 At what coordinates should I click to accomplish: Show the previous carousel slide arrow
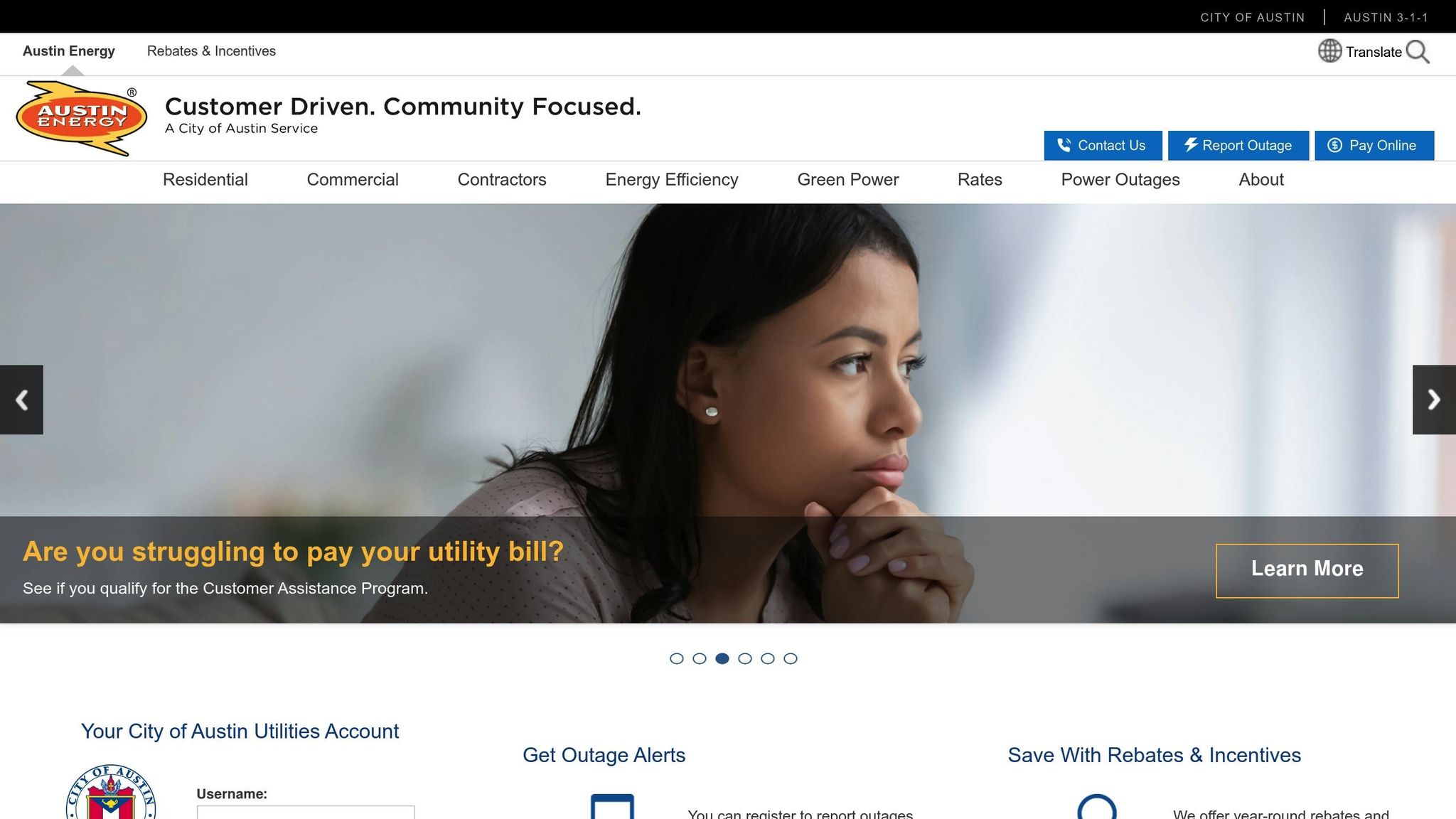click(x=21, y=400)
